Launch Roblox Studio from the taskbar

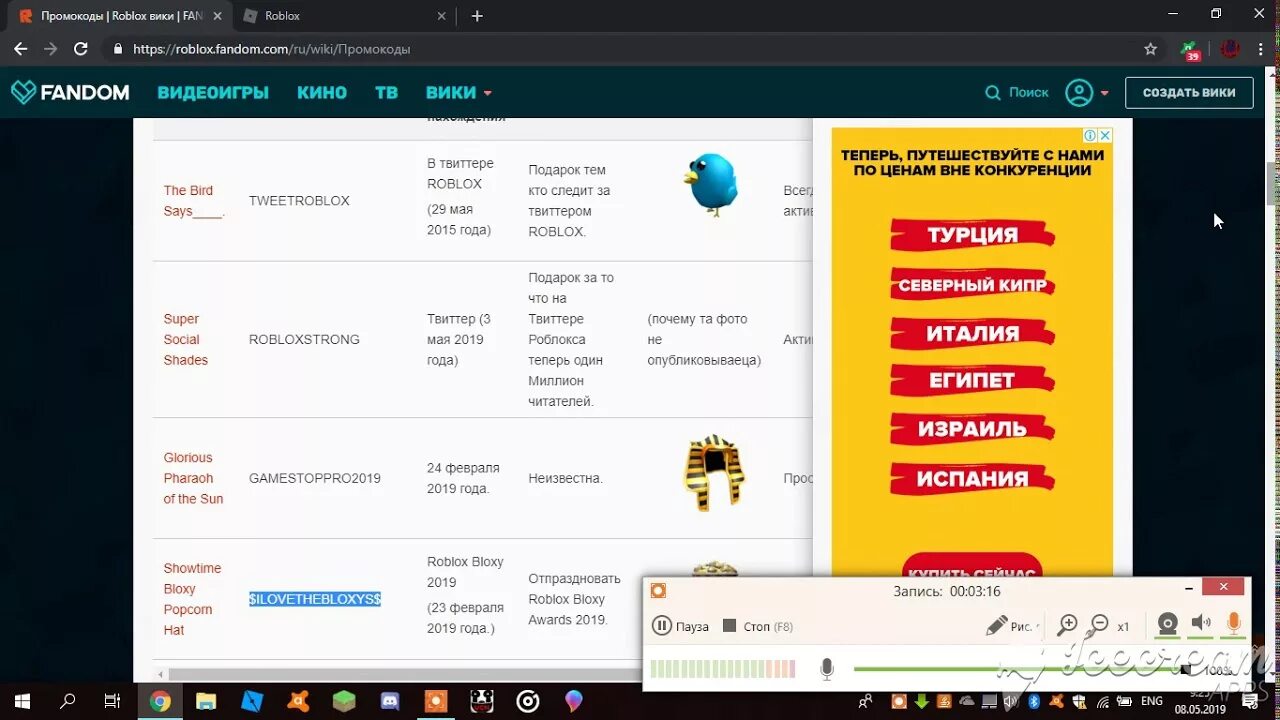tap(252, 701)
